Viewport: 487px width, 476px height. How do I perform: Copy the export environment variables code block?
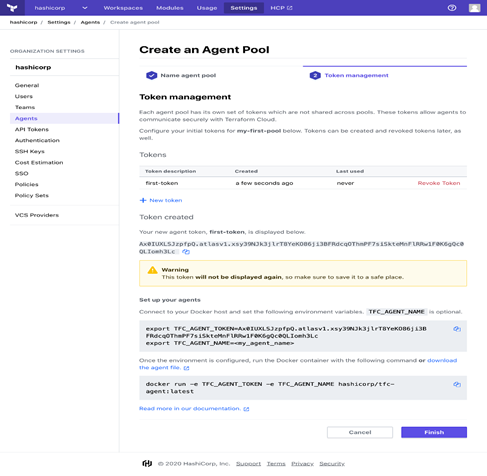click(x=457, y=329)
